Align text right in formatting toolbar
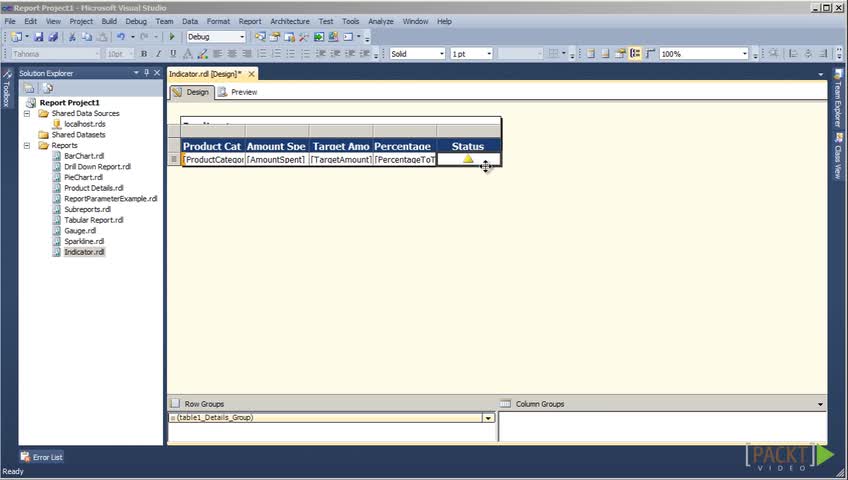 (x=247, y=54)
